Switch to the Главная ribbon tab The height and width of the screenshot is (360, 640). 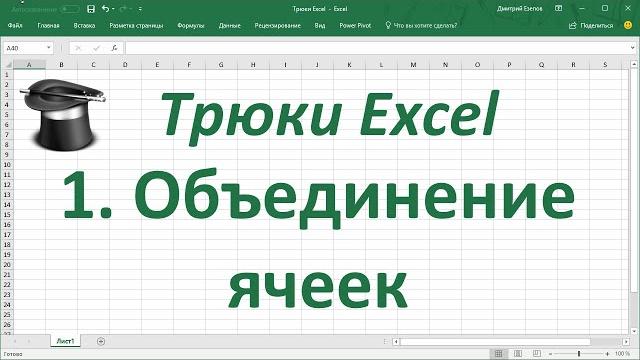pos(48,25)
